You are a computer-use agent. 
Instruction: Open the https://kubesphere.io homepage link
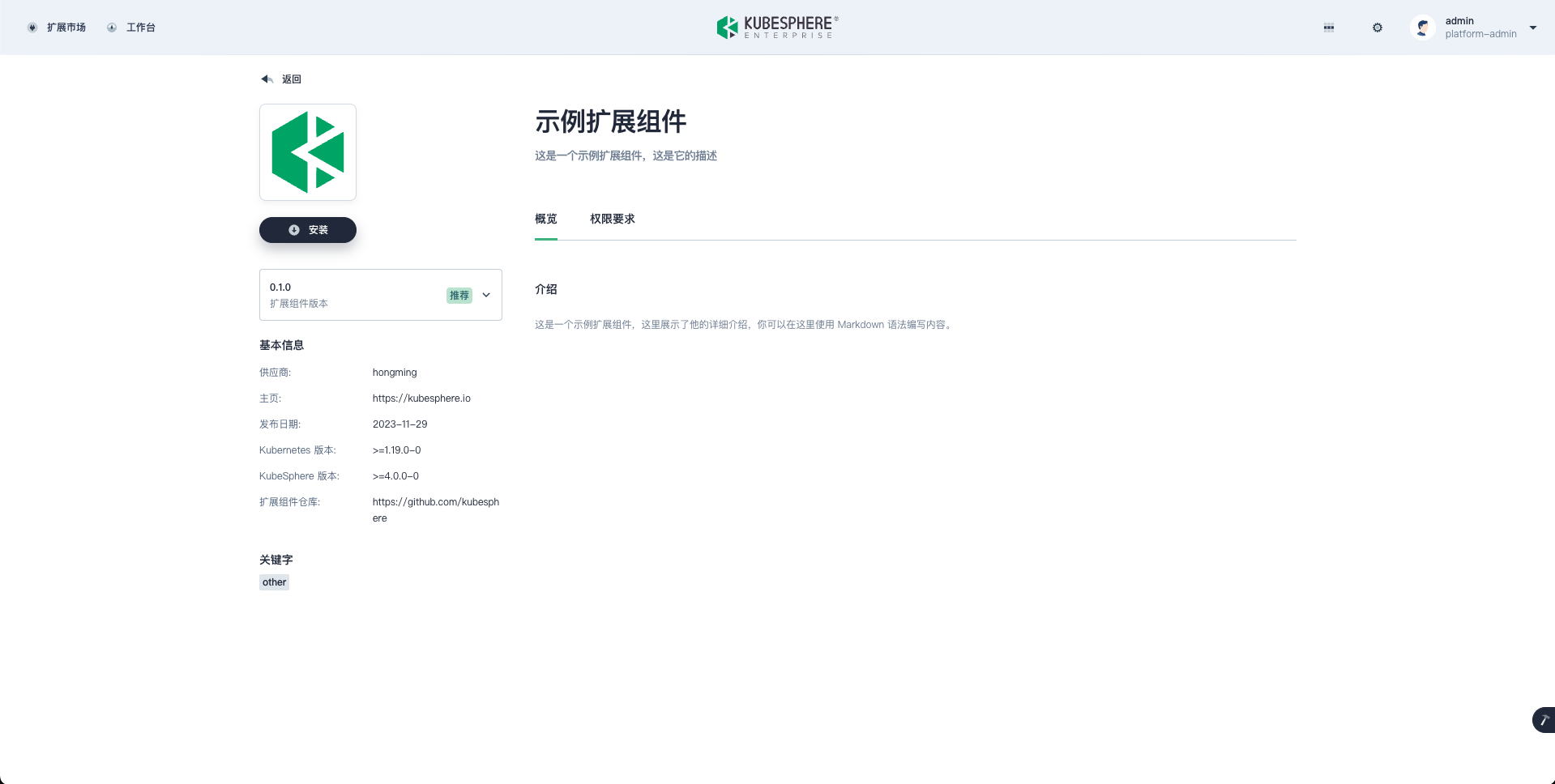[421, 398]
